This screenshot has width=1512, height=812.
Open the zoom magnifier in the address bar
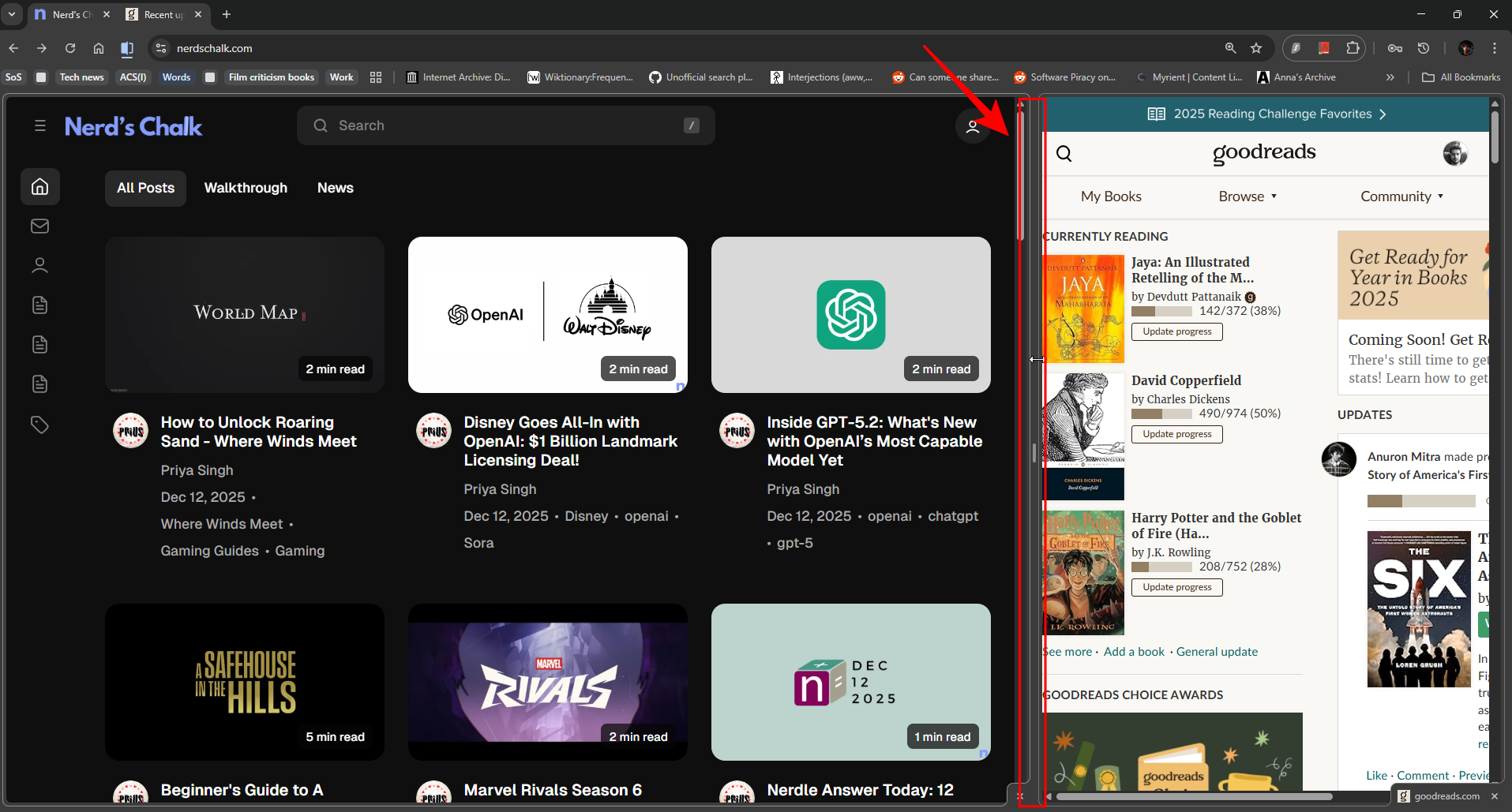coord(1230,48)
